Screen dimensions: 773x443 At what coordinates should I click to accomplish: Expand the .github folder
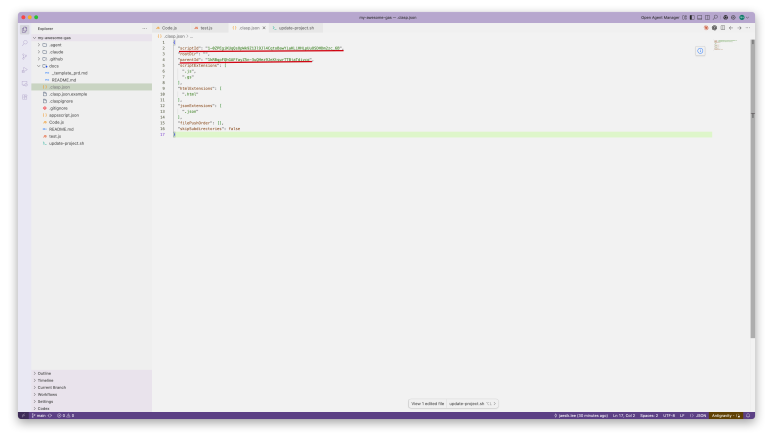56,59
